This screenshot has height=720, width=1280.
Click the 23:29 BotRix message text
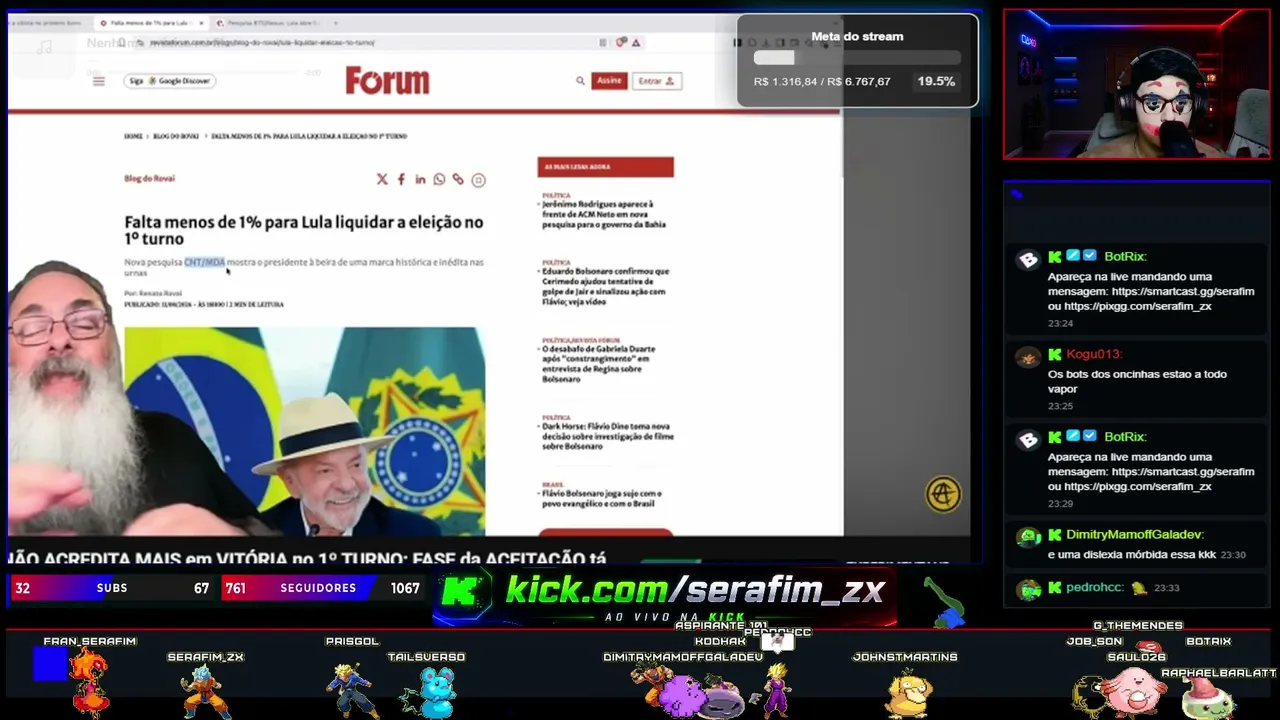[1151, 471]
